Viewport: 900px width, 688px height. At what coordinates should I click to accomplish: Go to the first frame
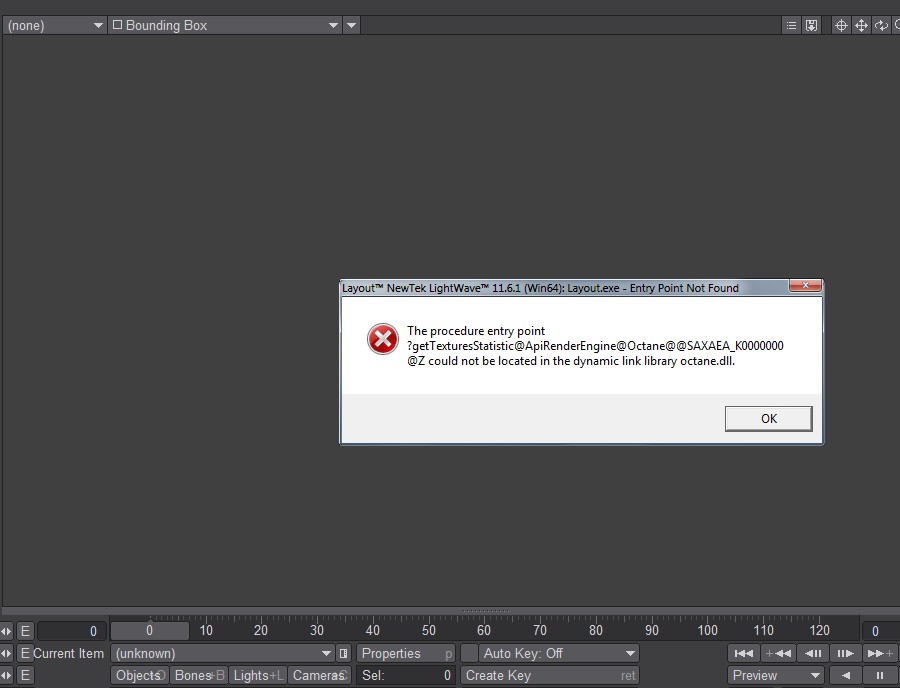click(x=744, y=653)
